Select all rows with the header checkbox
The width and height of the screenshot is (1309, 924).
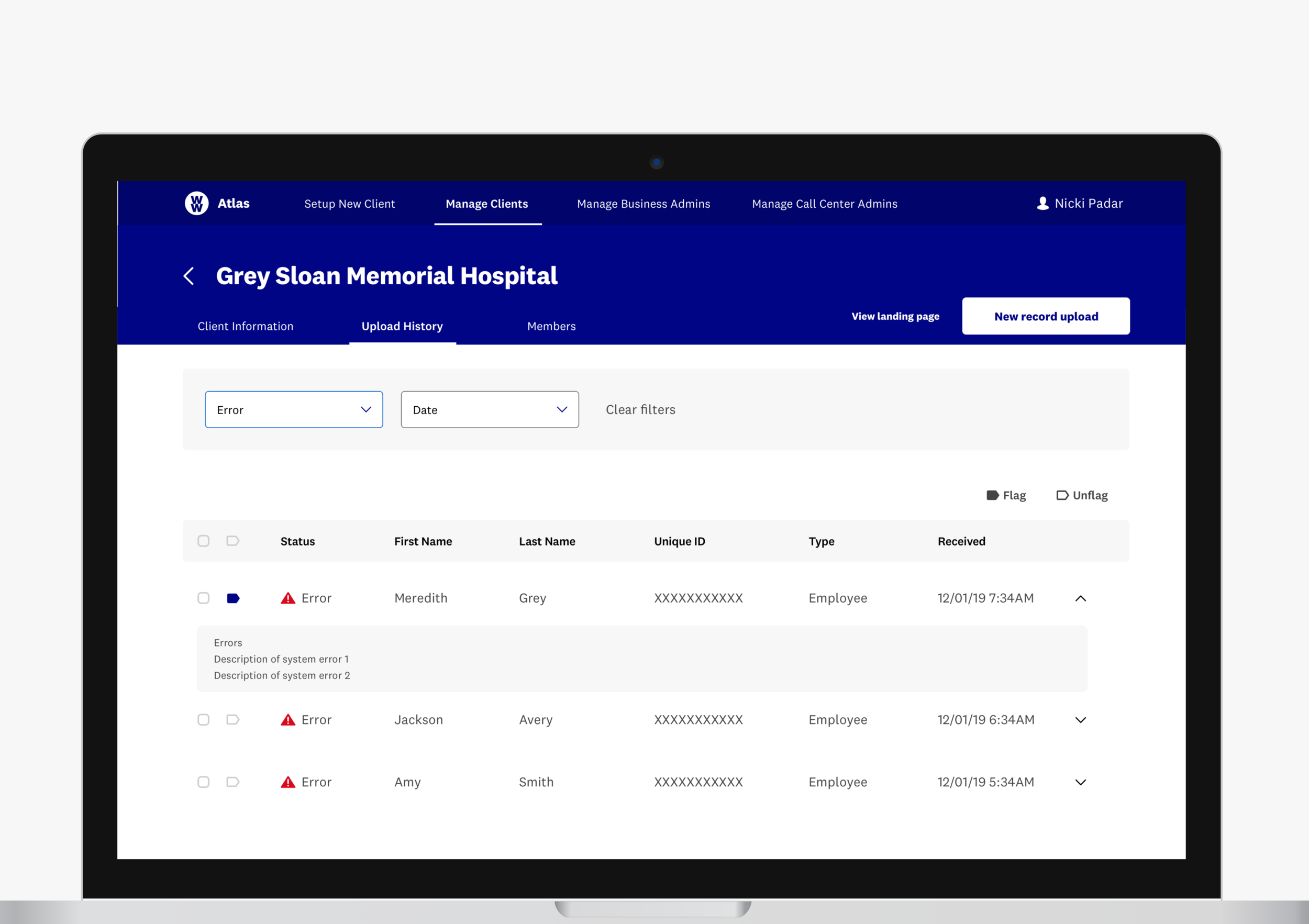coord(204,540)
